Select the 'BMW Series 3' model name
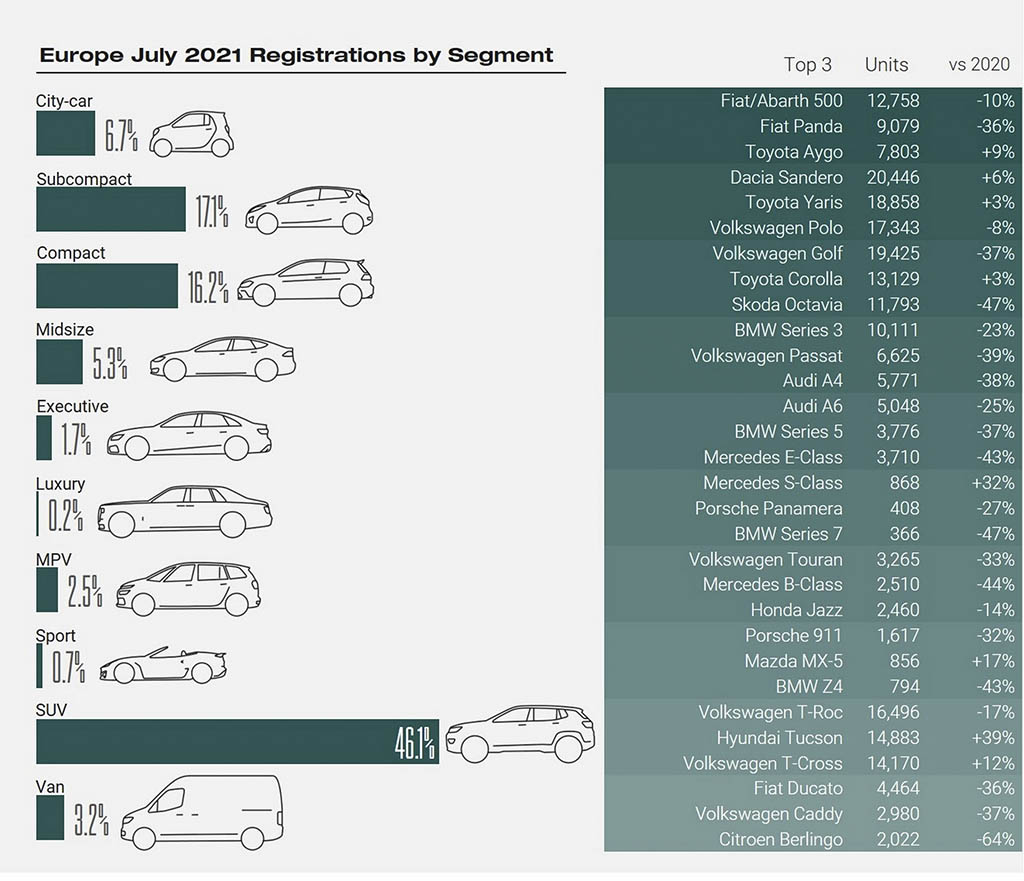The image size is (1024, 881). click(x=788, y=330)
